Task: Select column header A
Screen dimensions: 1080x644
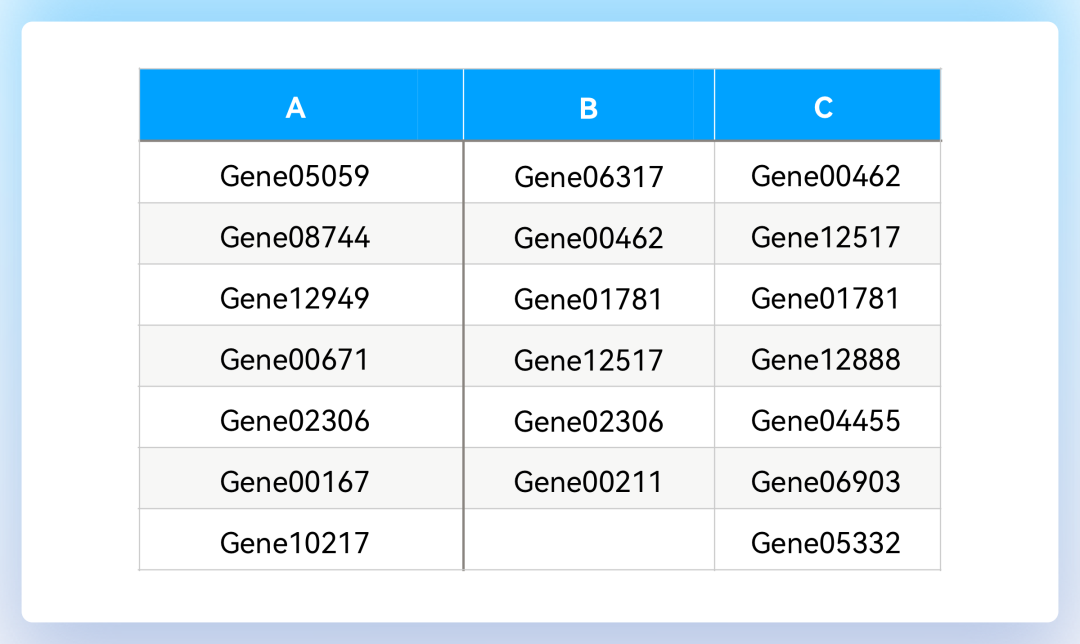Action: point(302,105)
